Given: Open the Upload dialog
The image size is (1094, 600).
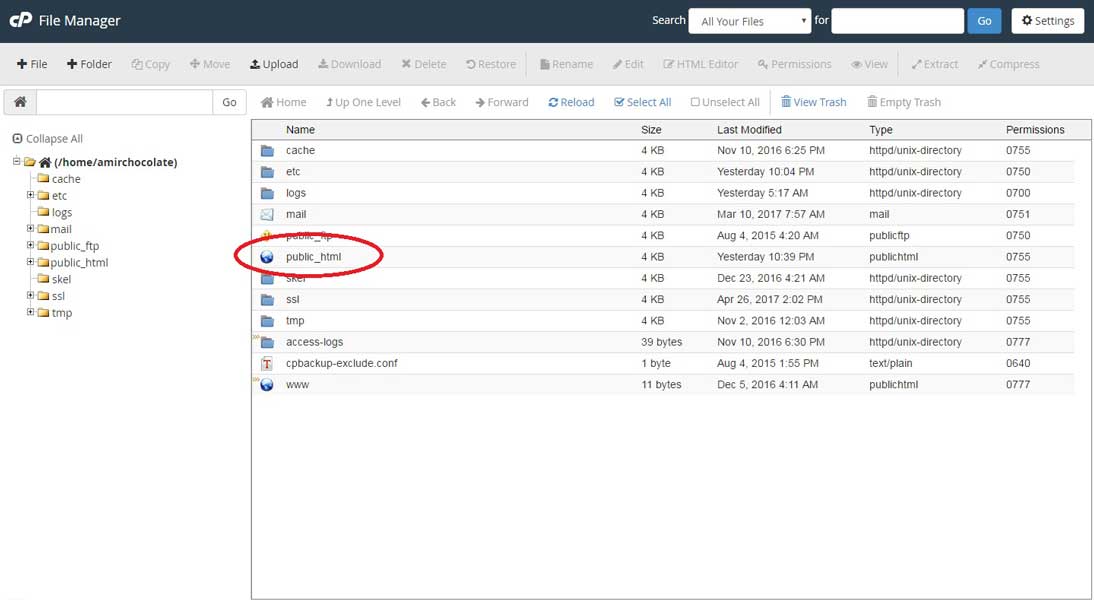Looking at the screenshot, I should click(274, 64).
